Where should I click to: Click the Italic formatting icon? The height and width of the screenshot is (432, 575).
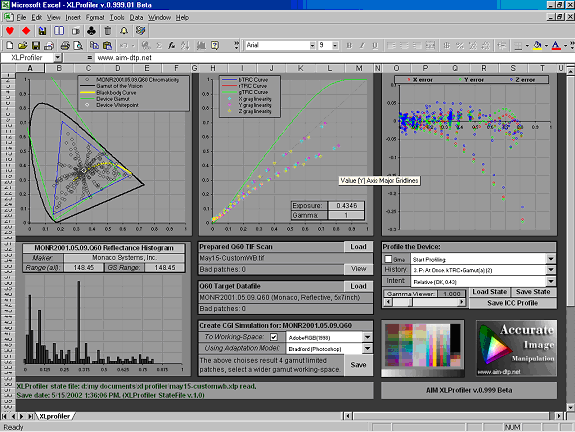point(362,45)
